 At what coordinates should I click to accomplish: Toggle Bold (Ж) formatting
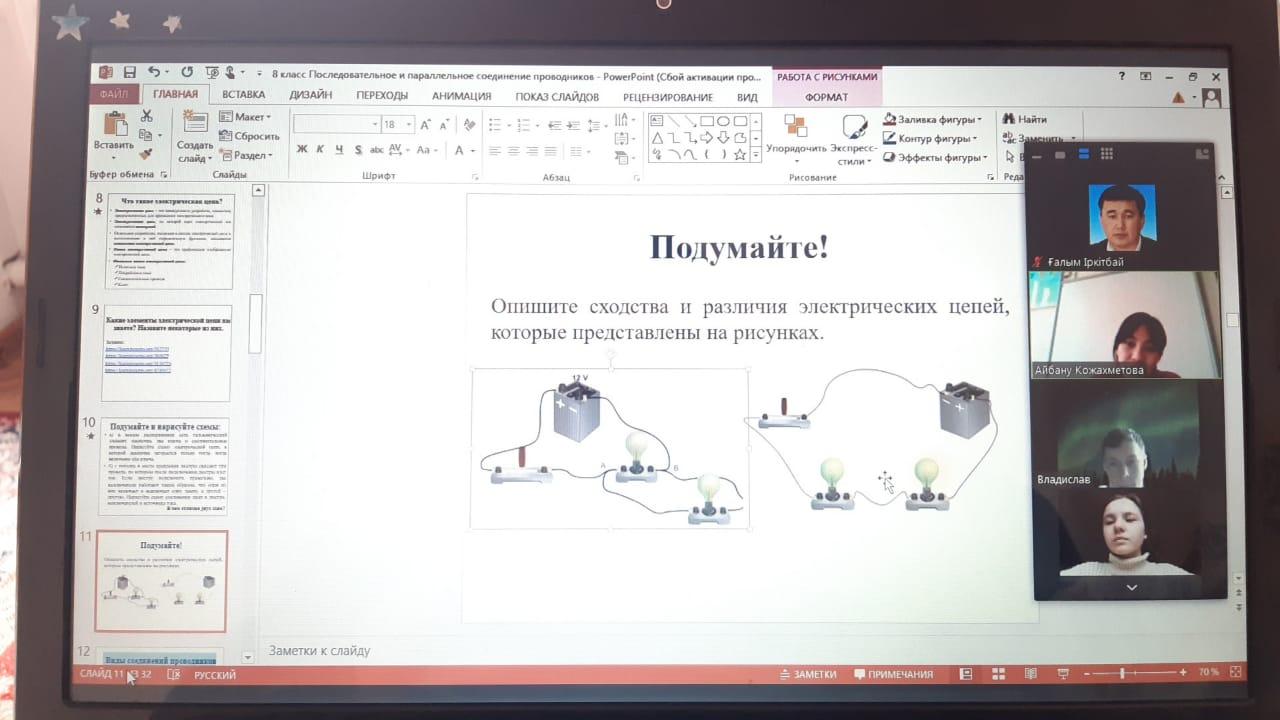pyautogui.click(x=302, y=150)
